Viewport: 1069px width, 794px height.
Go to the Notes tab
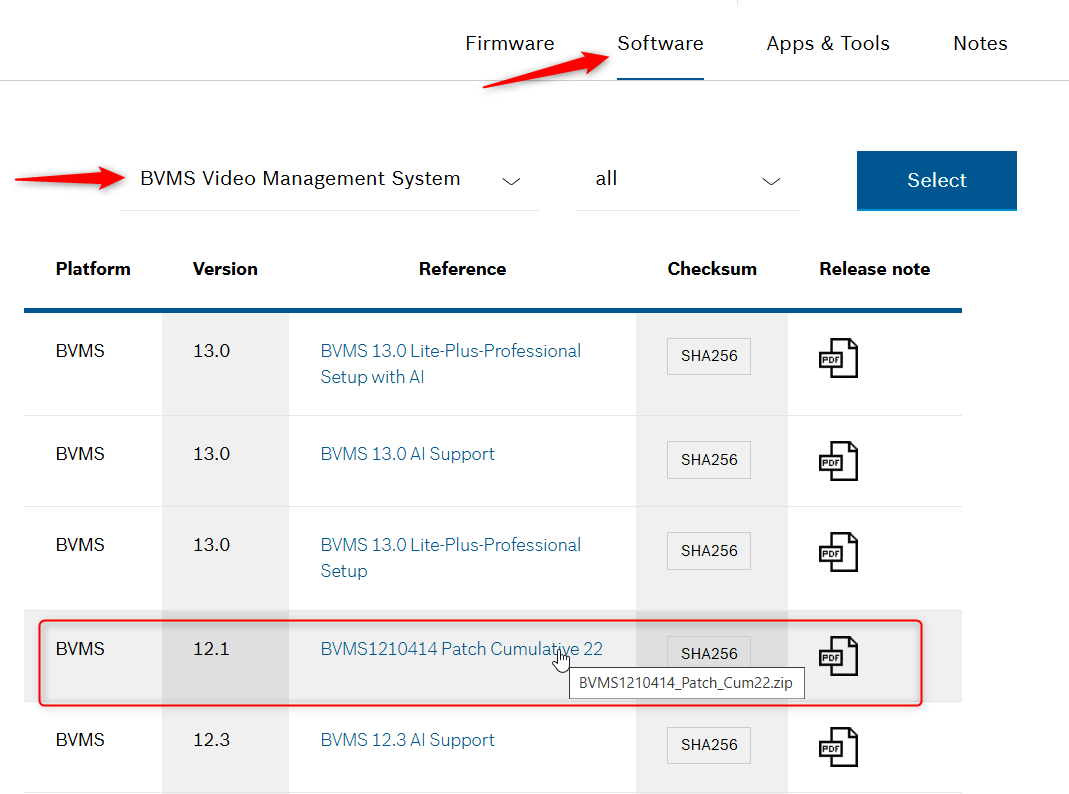pos(979,44)
